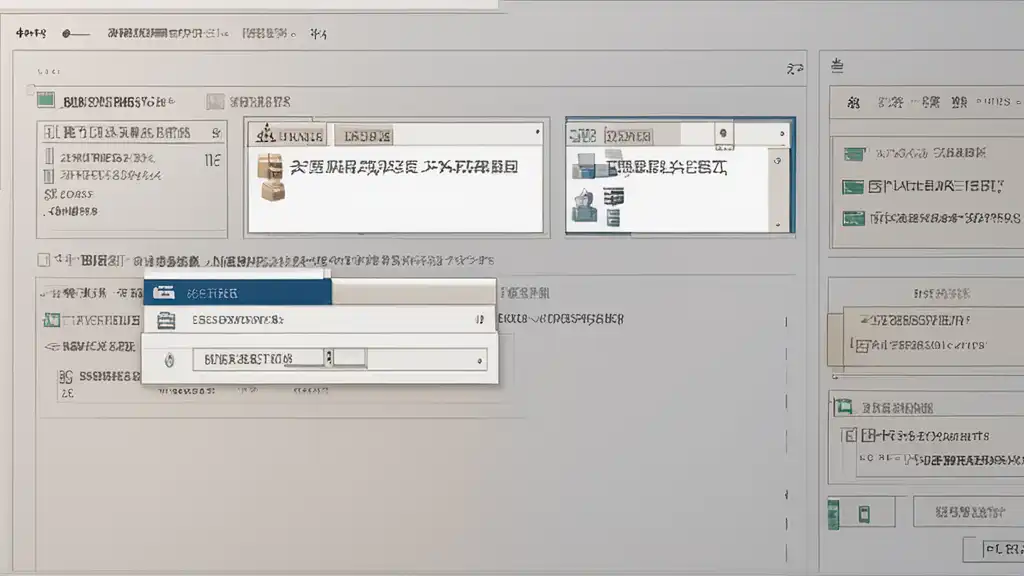This screenshot has height=576, width=1024.
Task: Click the down arrow of the blue-bordered panel's scrollbar
Action: (x=777, y=224)
